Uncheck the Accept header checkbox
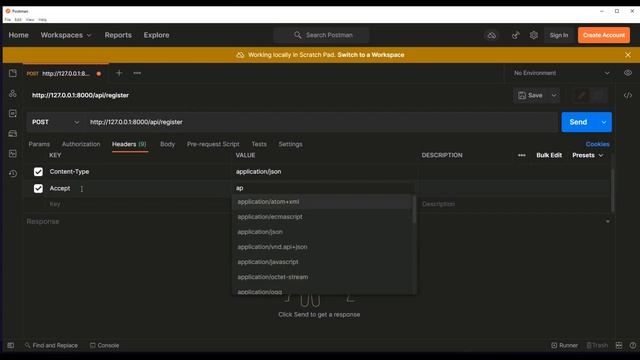Screen dimensions: 640x360 coord(38,189)
